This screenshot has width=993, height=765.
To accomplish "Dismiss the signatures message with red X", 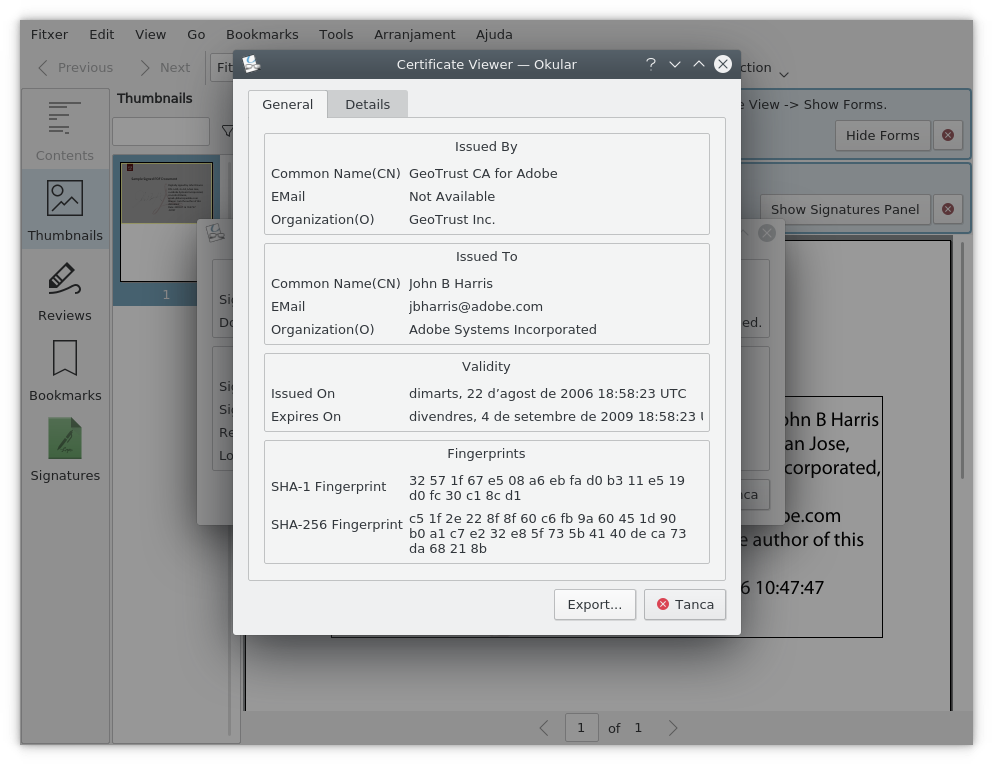I will 947,209.
